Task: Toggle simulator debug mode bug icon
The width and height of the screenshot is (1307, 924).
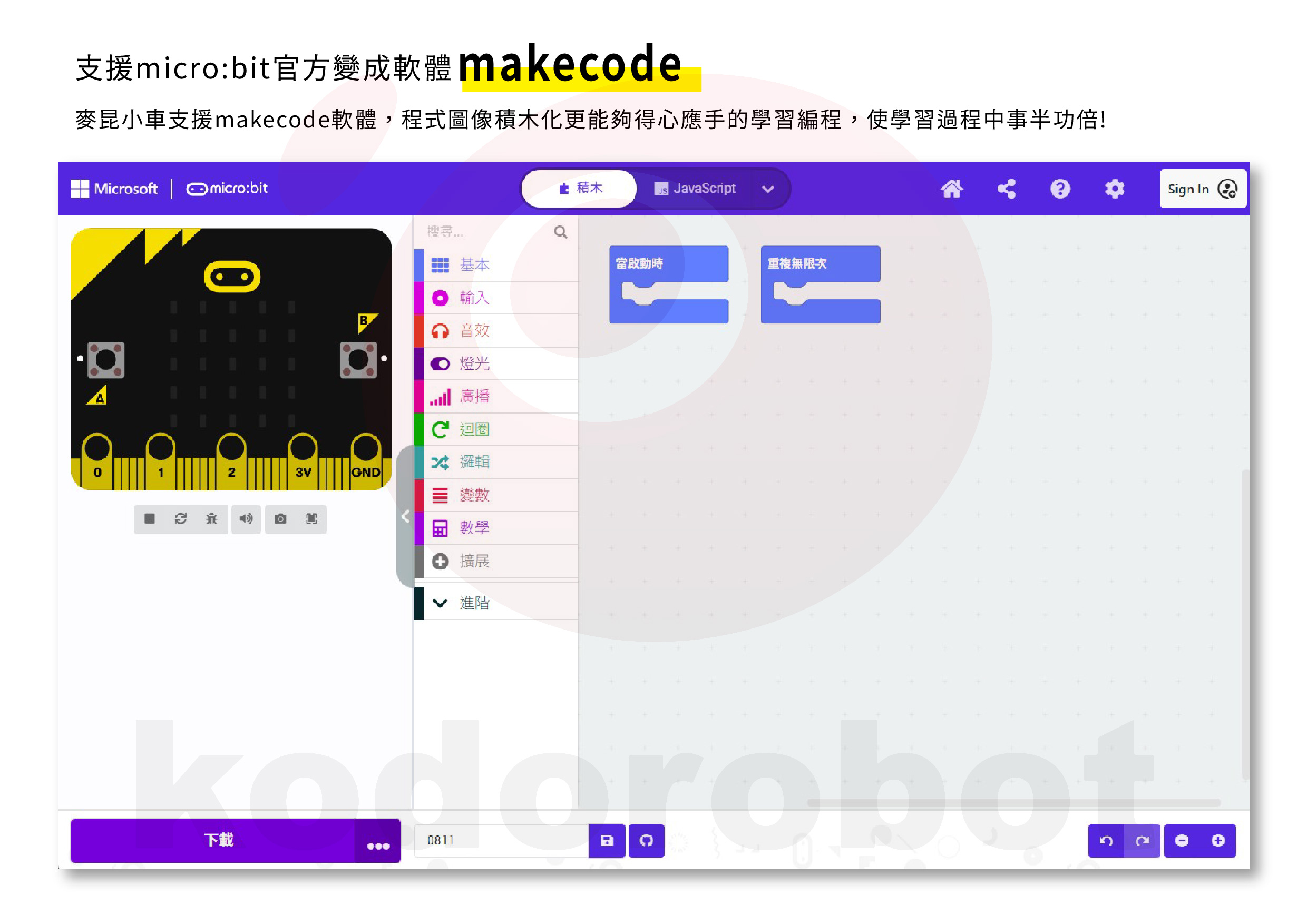Action: [x=212, y=518]
